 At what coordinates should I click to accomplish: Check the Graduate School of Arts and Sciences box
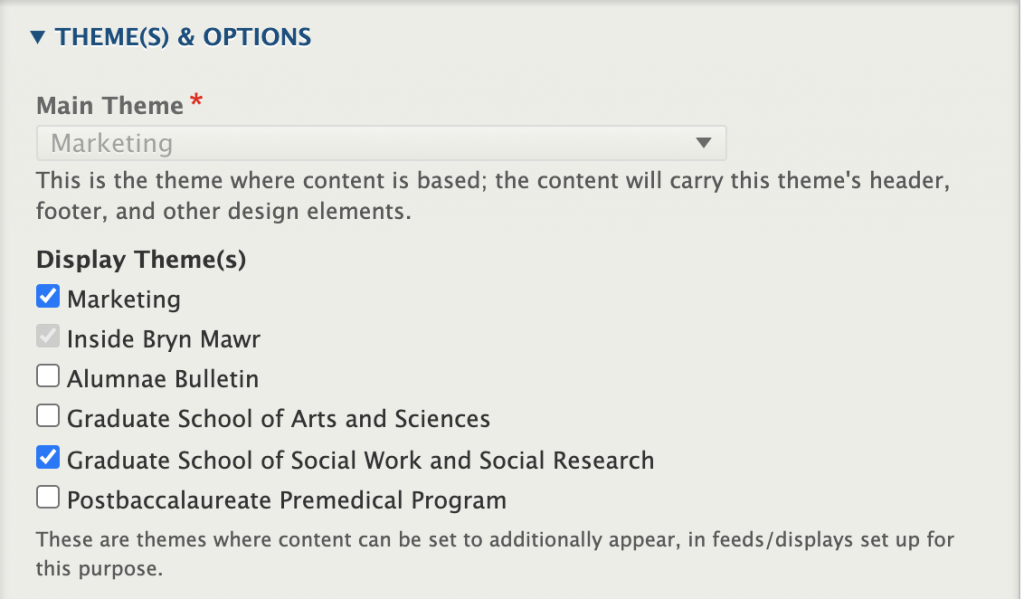tap(48, 416)
